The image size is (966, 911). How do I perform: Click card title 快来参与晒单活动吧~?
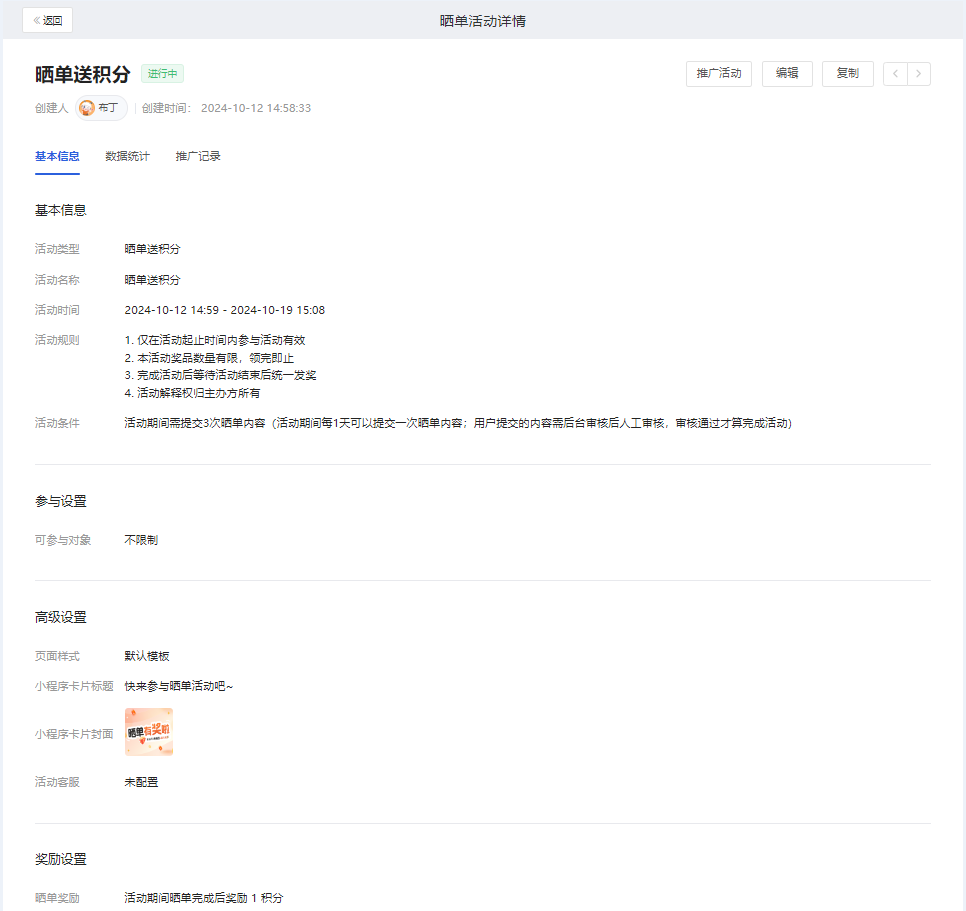click(179, 686)
